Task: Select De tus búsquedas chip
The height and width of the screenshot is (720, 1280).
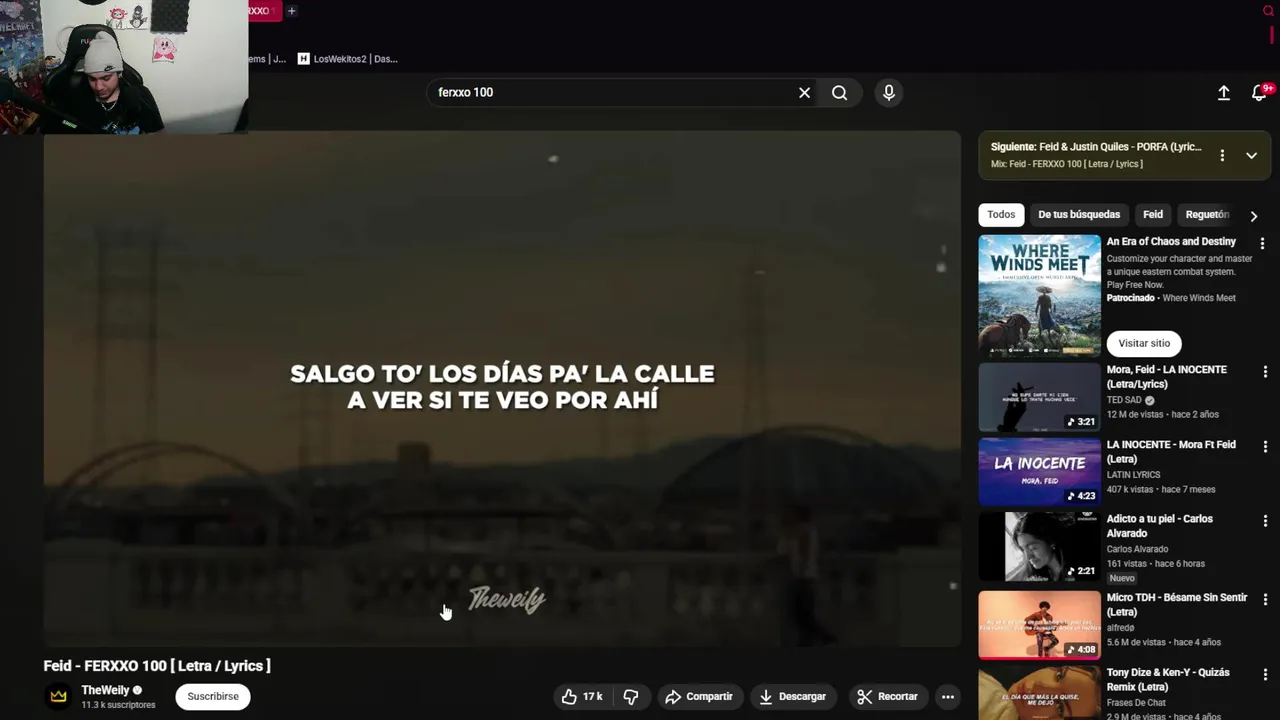Action: (x=1079, y=214)
